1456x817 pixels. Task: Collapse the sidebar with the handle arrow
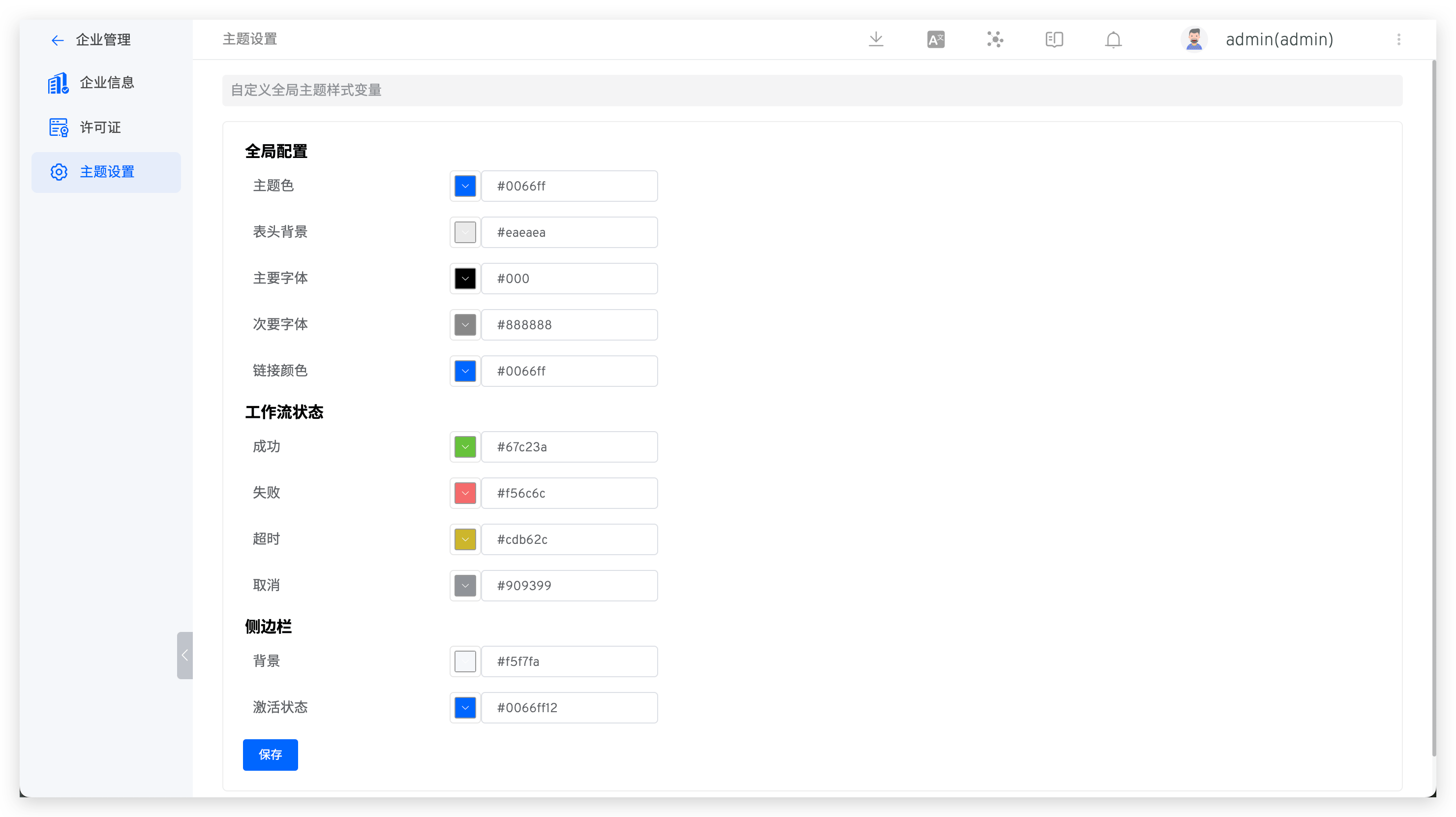tap(185, 655)
